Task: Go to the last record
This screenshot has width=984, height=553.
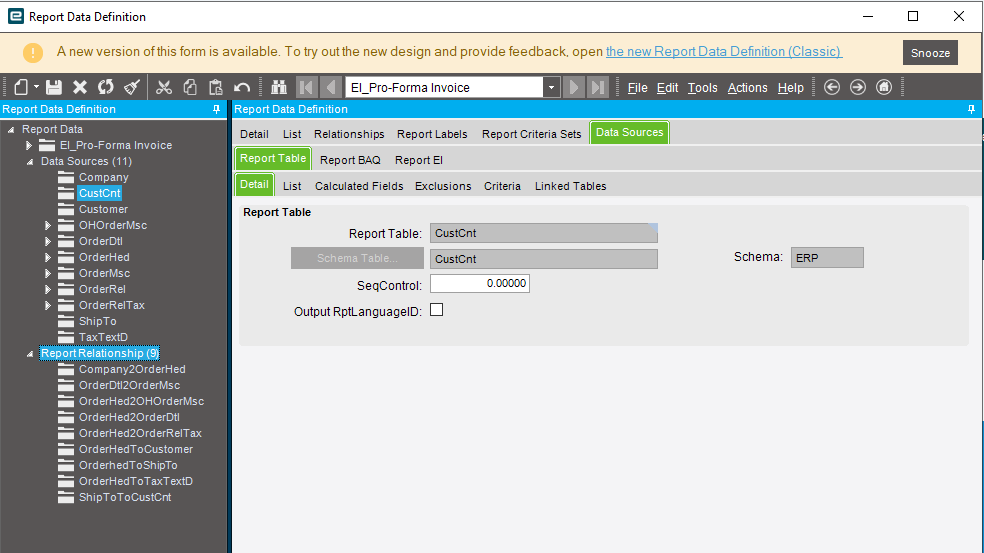Action: [x=598, y=87]
